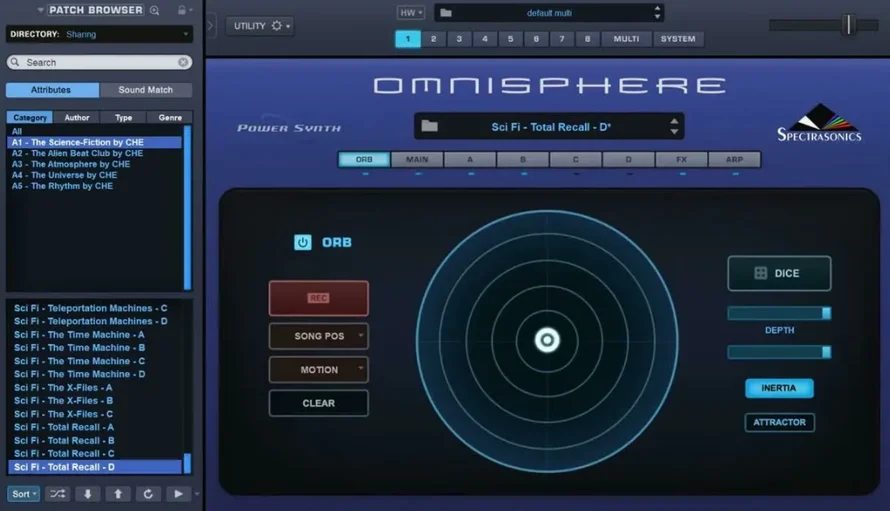Step the default multi selector arrows

(657, 12)
